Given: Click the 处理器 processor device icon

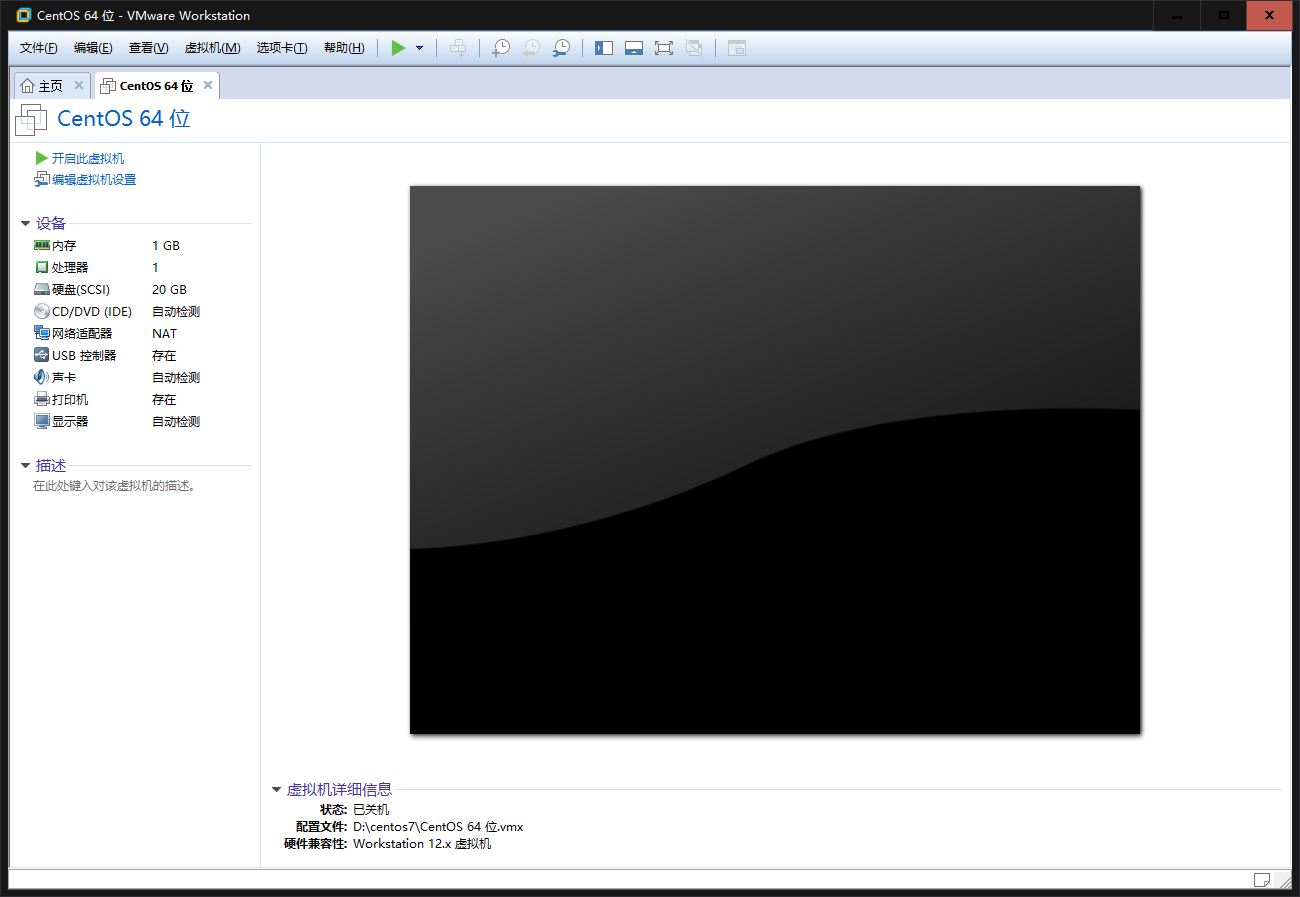Looking at the screenshot, I should (x=42, y=267).
